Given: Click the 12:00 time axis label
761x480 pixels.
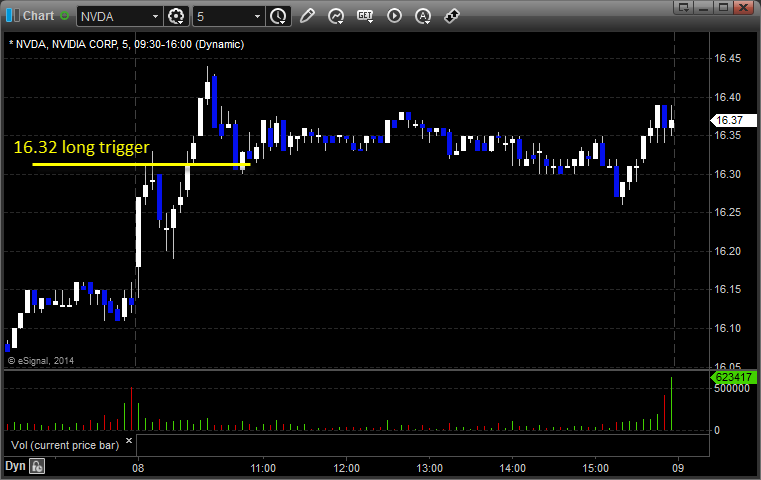Looking at the screenshot, I should [347, 468].
